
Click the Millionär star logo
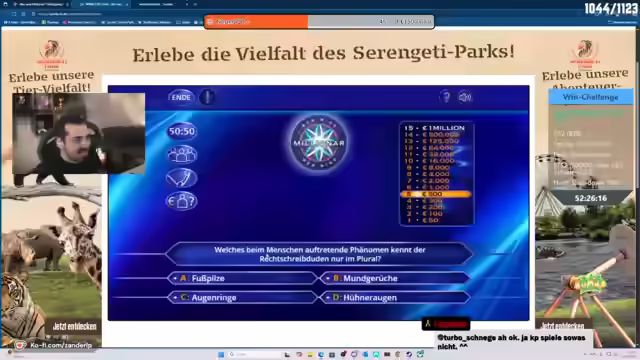click(x=319, y=143)
